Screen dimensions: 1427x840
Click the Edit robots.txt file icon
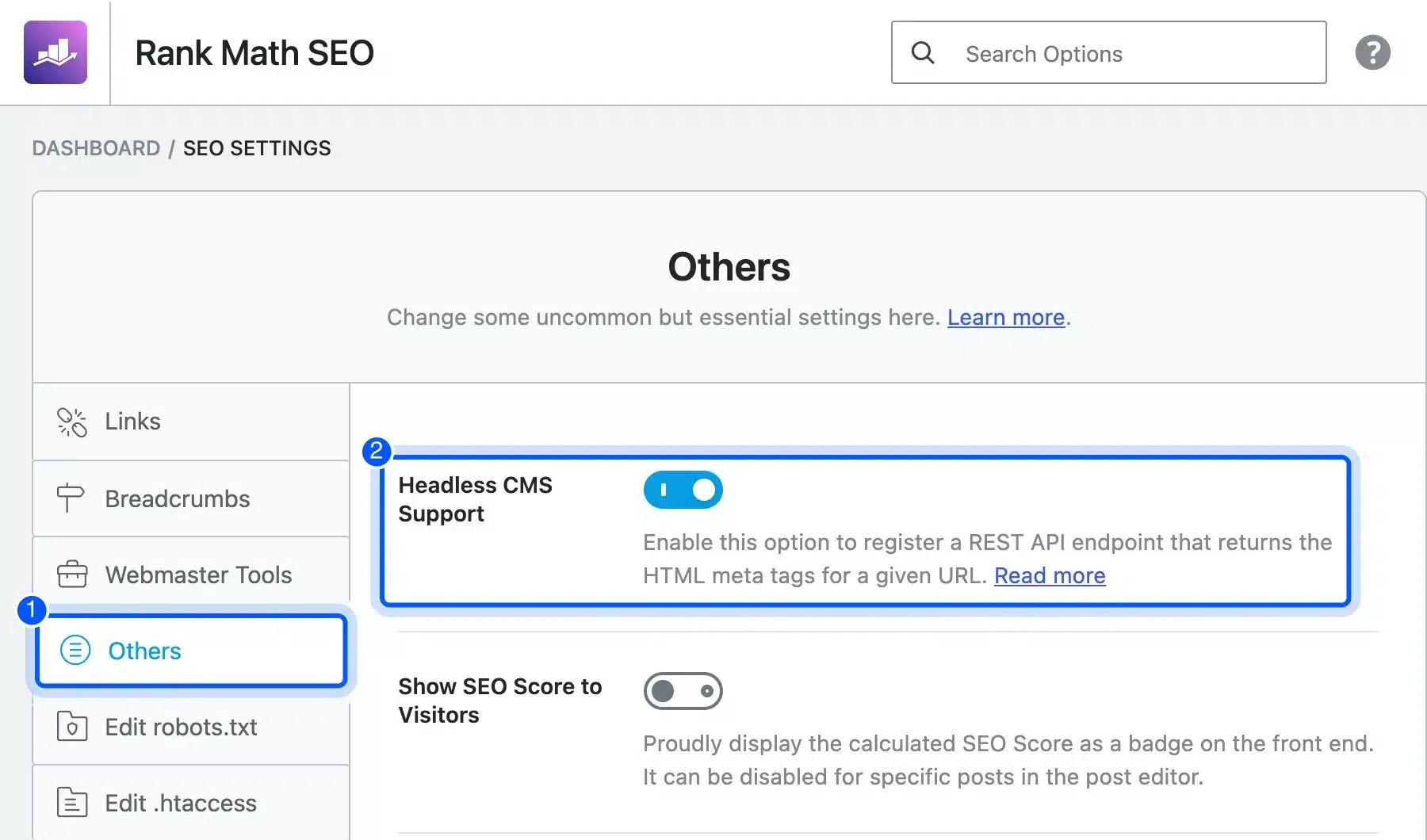pyautogui.click(x=71, y=726)
